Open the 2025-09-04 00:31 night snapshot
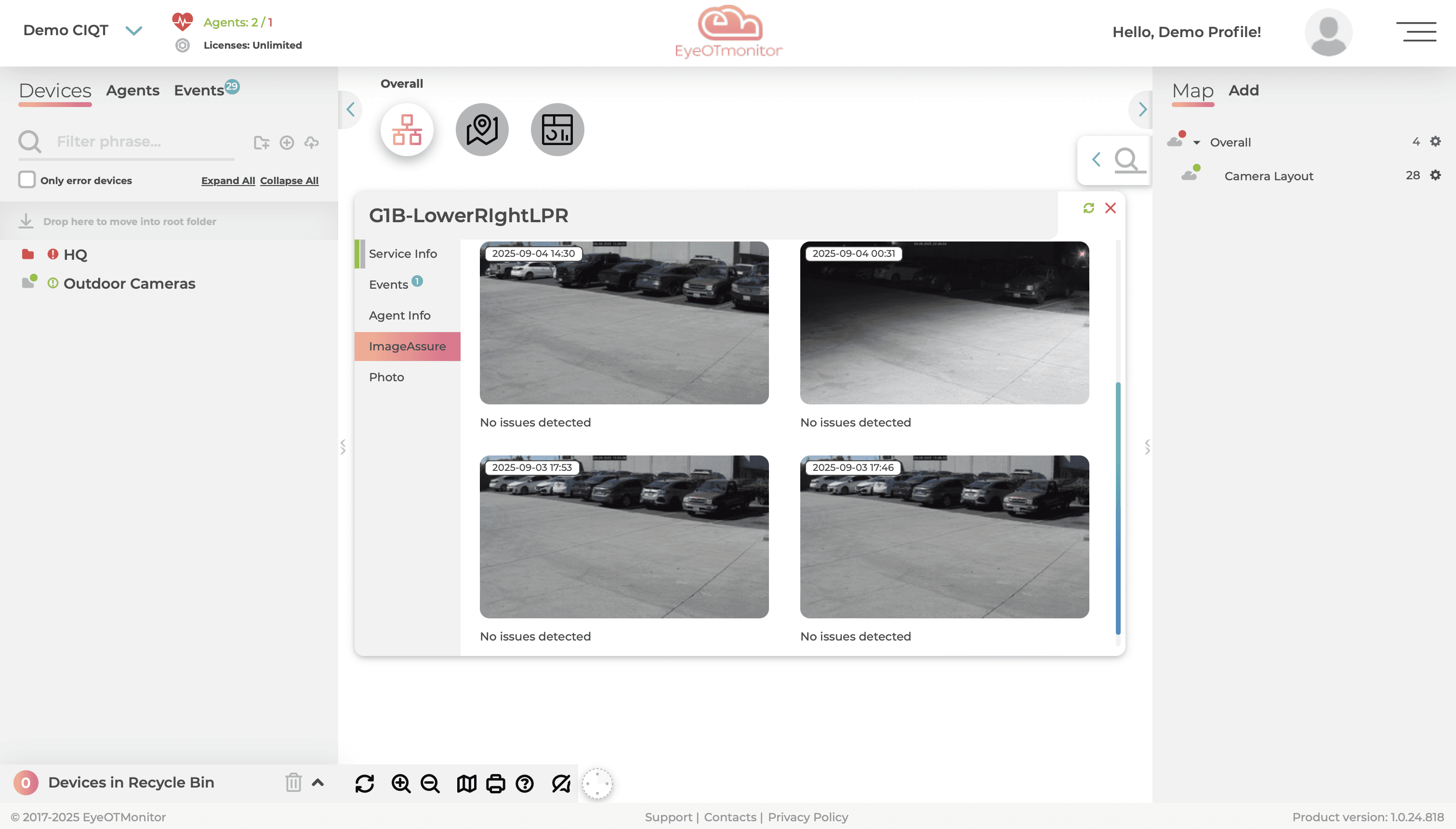This screenshot has width=1456, height=829. (944, 323)
